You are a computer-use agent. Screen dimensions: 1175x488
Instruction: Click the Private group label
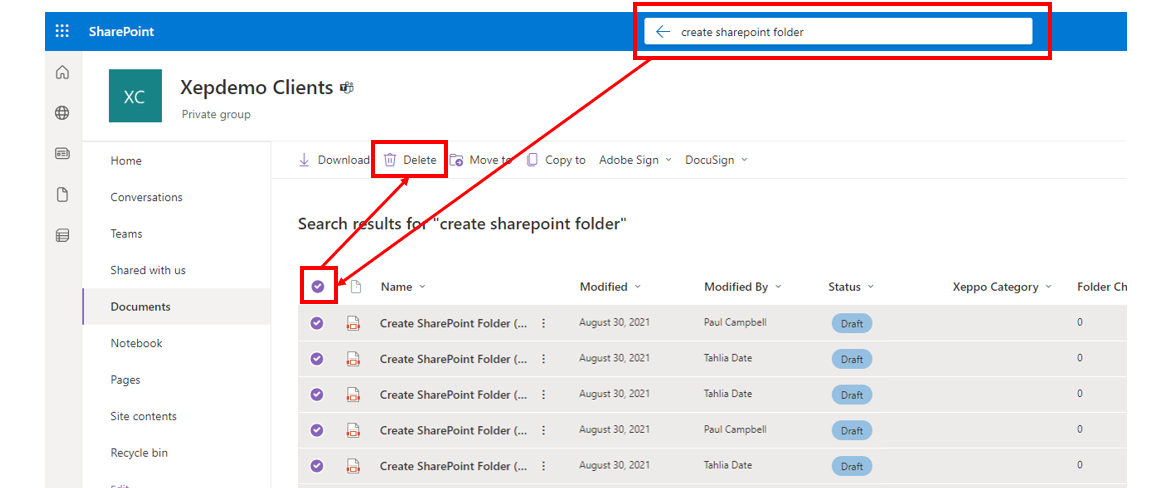[216, 115]
